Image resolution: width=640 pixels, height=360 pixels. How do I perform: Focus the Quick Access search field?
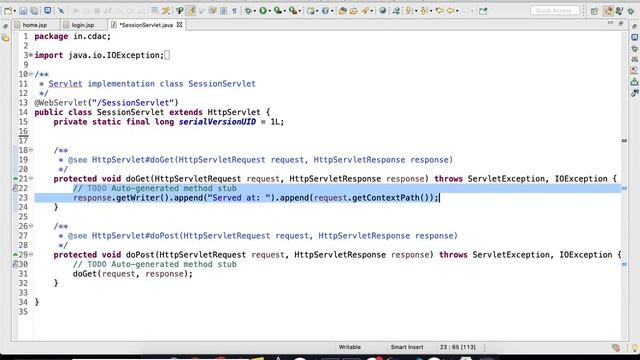tap(555, 11)
